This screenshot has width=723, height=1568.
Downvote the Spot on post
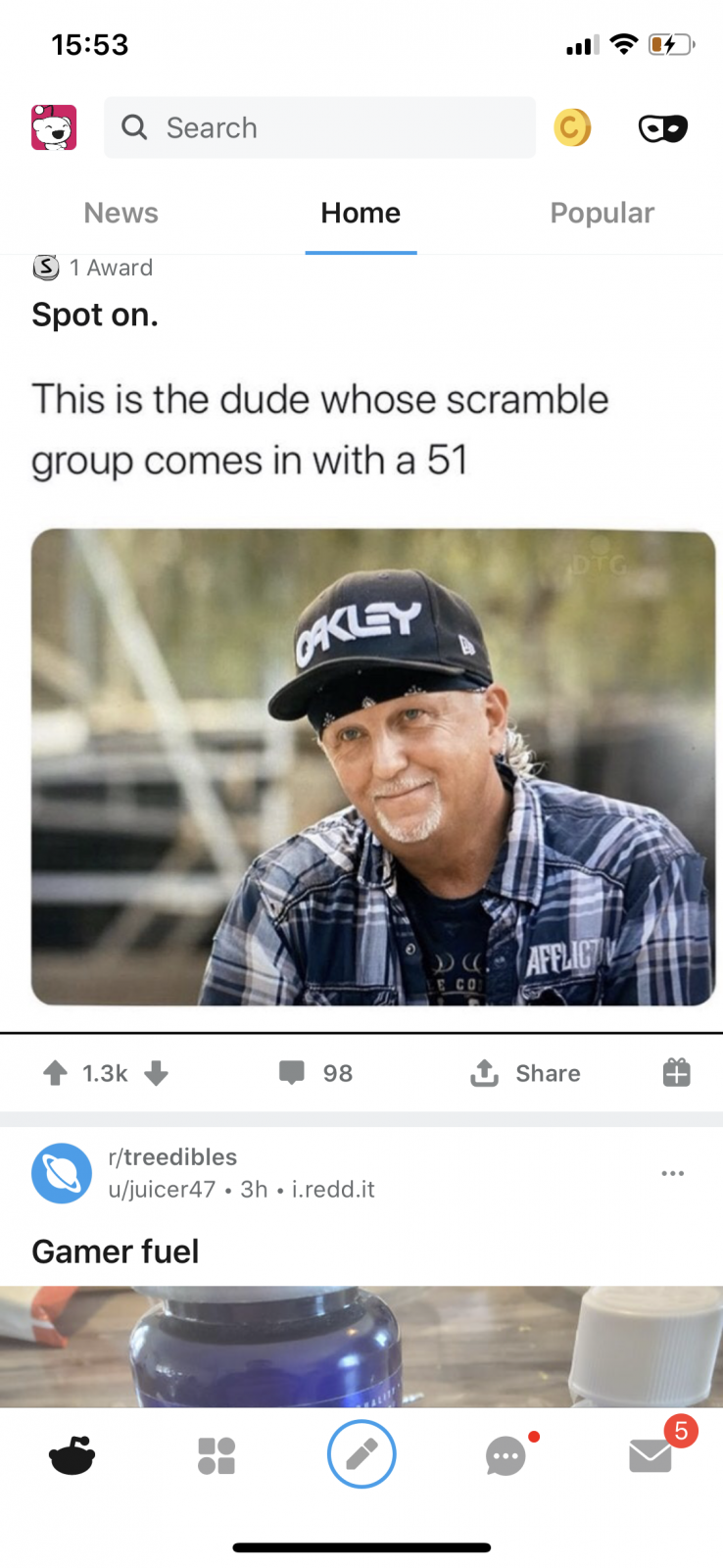(x=156, y=1073)
